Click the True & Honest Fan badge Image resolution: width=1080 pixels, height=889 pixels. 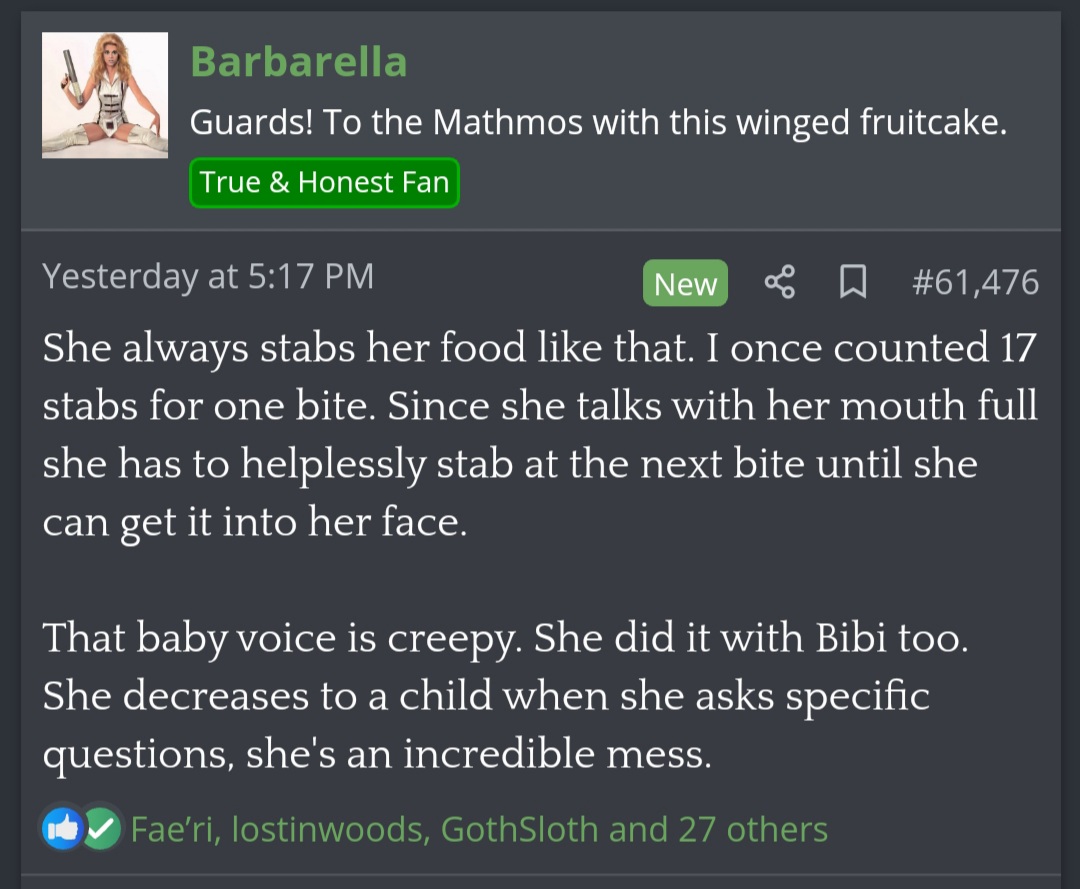click(x=324, y=182)
